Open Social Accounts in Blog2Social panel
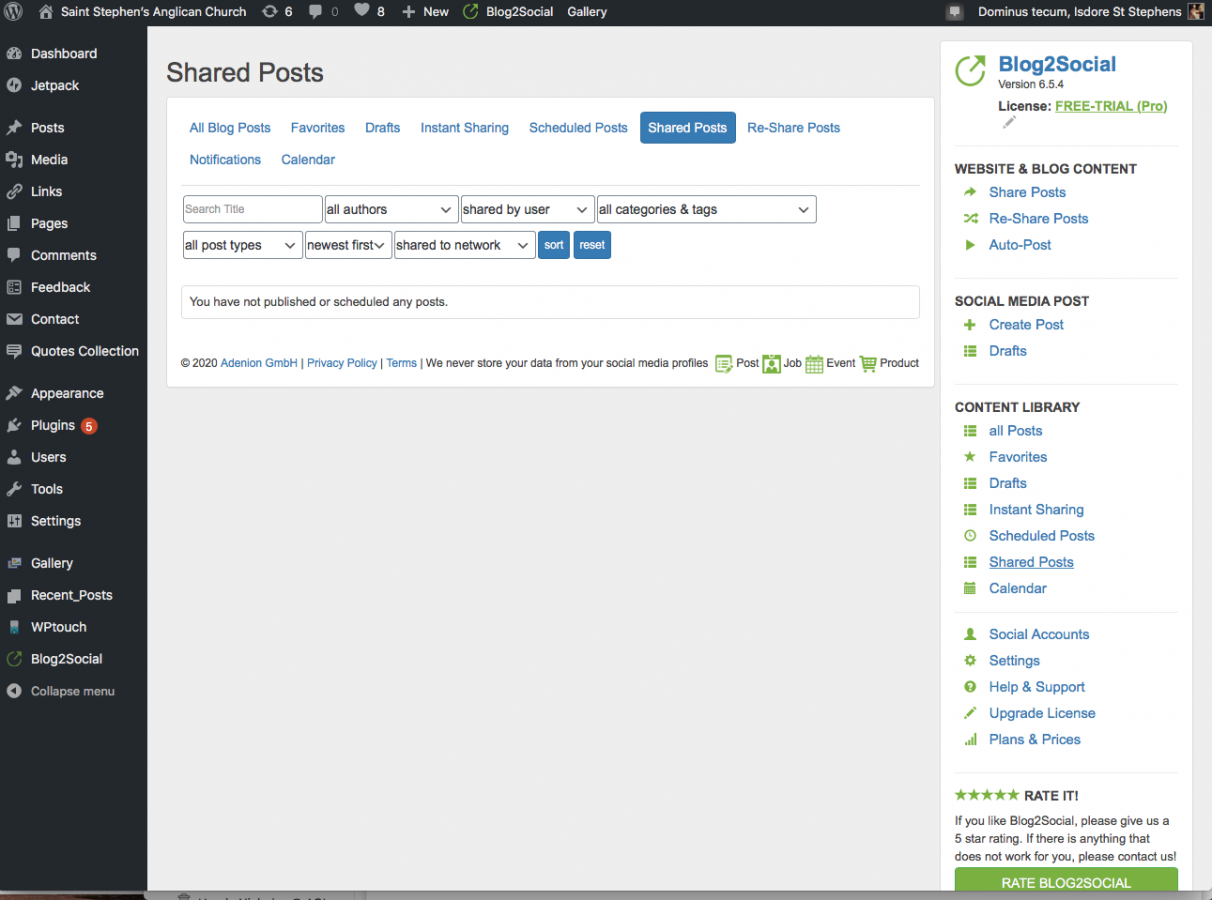This screenshot has width=1212, height=900. [1039, 634]
